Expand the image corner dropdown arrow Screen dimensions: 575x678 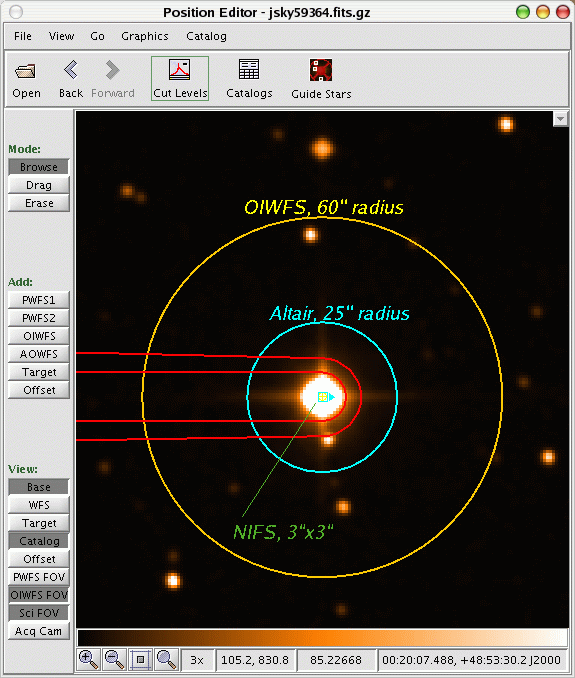[x=560, y=118]
